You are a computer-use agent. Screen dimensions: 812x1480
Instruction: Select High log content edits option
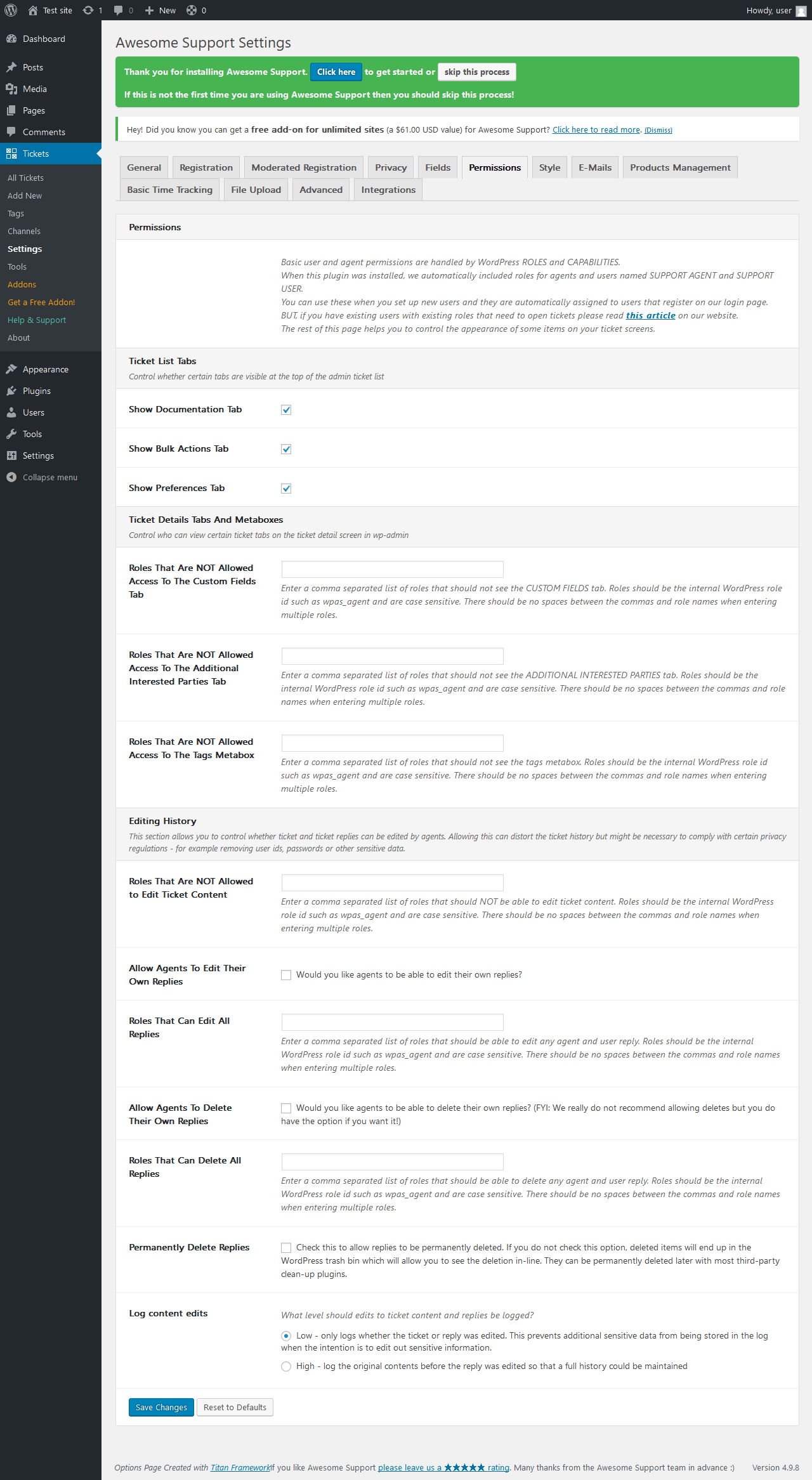click(286, 1366)
